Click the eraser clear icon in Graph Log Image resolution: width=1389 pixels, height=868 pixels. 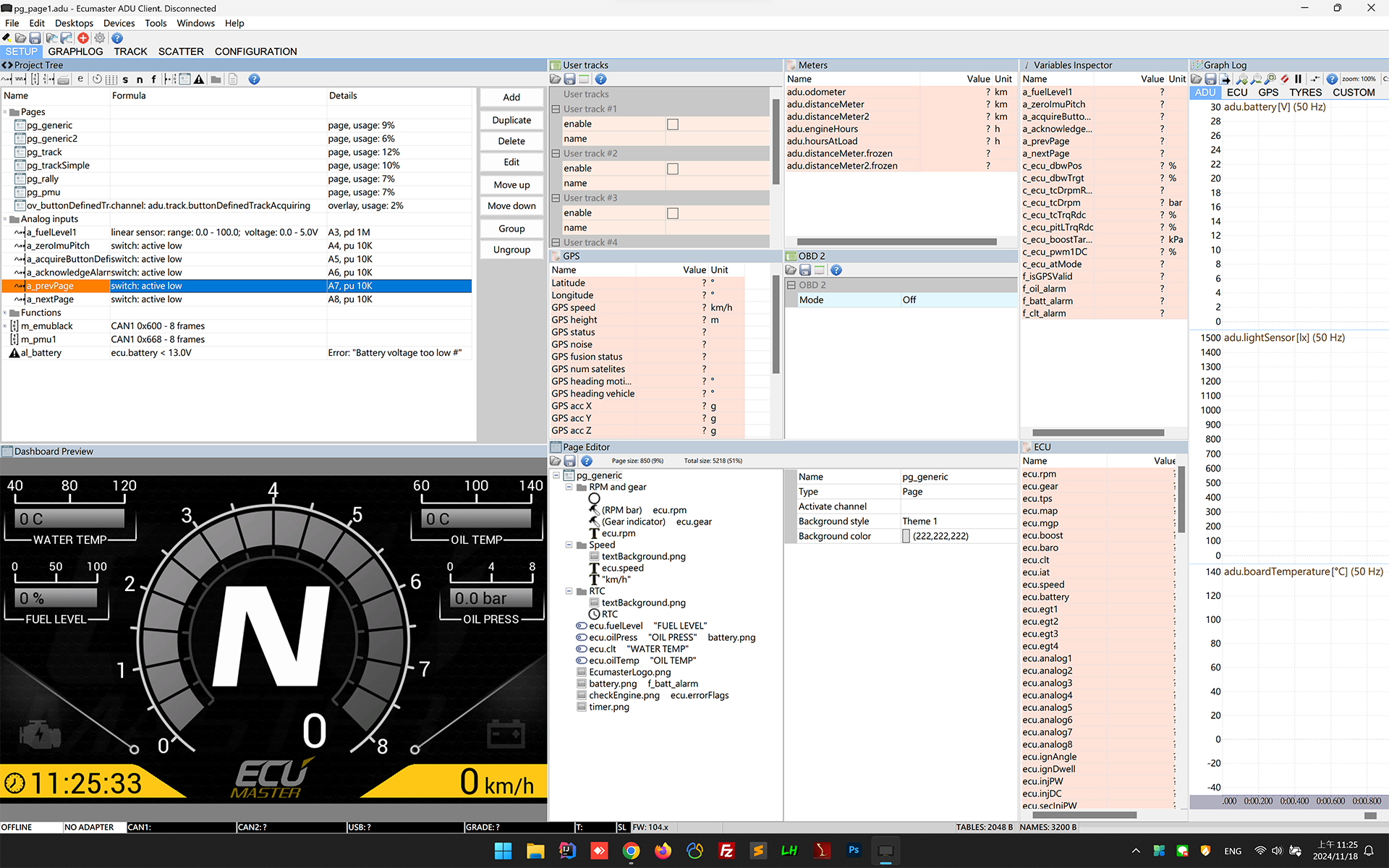[x=1285, y=80]
